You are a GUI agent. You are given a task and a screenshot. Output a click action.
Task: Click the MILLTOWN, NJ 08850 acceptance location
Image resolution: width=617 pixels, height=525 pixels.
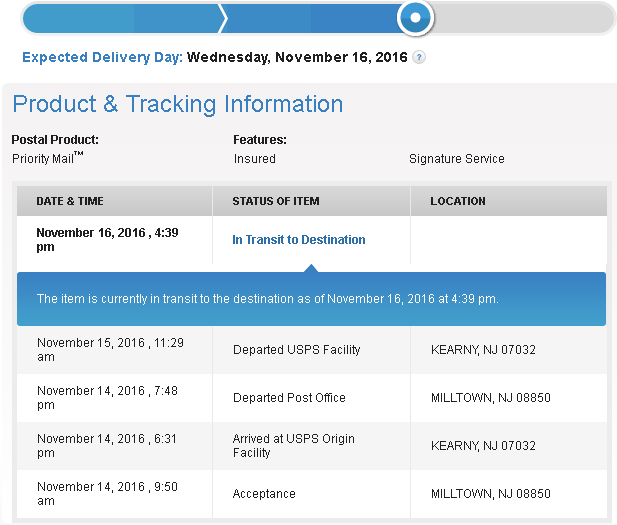click(490, 494)
